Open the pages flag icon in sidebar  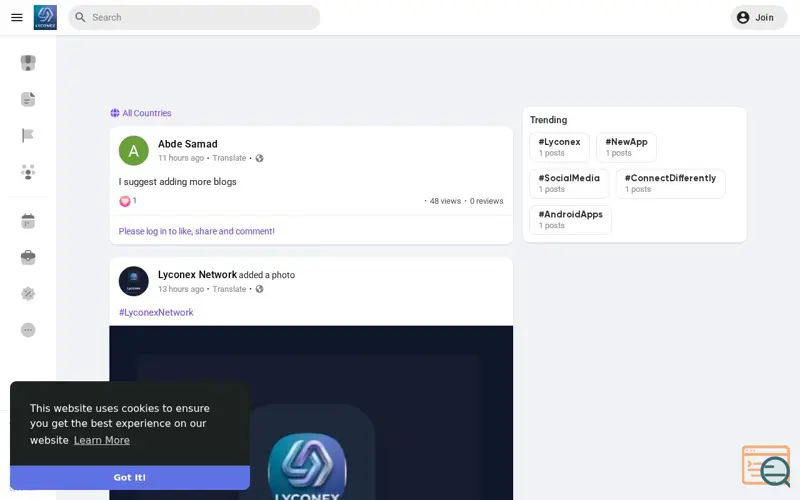28,135
